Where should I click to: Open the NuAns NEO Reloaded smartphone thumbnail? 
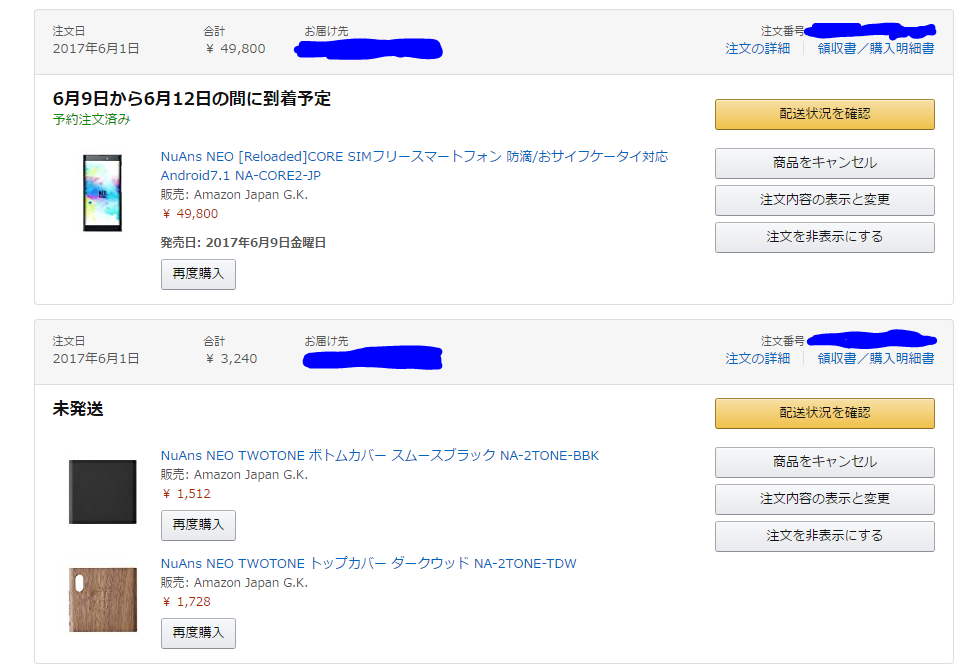[102, 193]
